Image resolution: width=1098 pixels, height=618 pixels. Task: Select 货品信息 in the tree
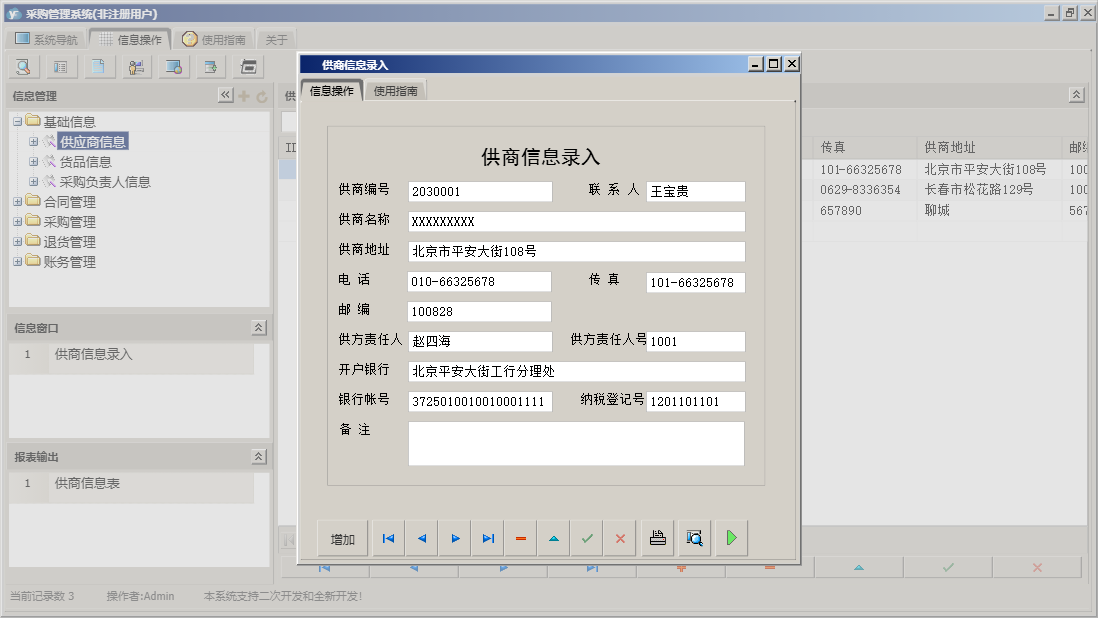[x=85, y=162]
